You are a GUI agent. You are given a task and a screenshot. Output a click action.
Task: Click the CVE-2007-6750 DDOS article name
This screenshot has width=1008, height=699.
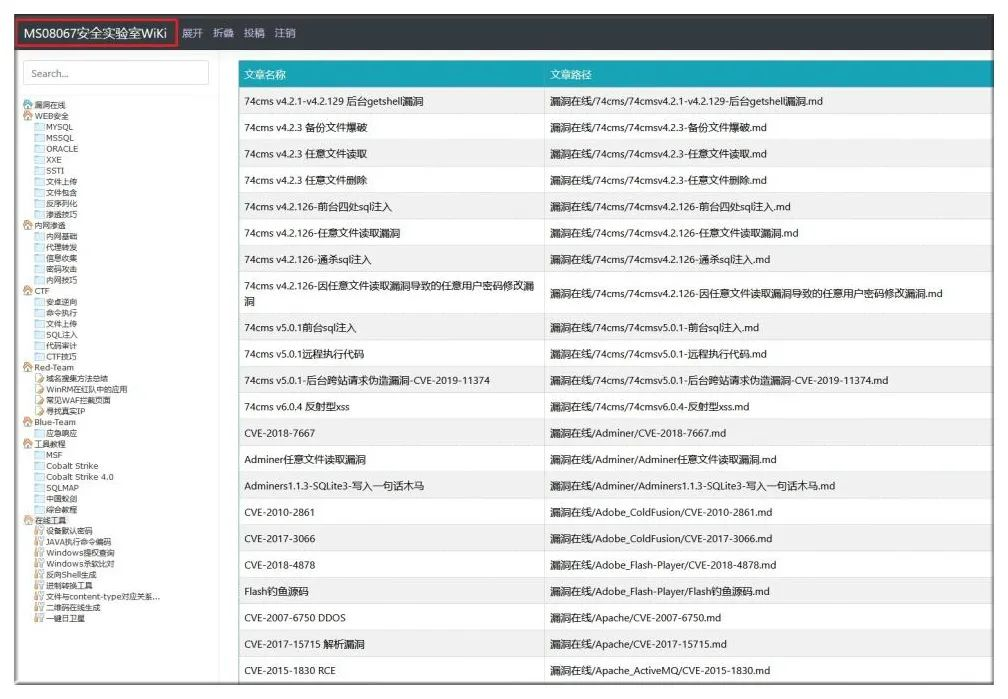[294, 617]
